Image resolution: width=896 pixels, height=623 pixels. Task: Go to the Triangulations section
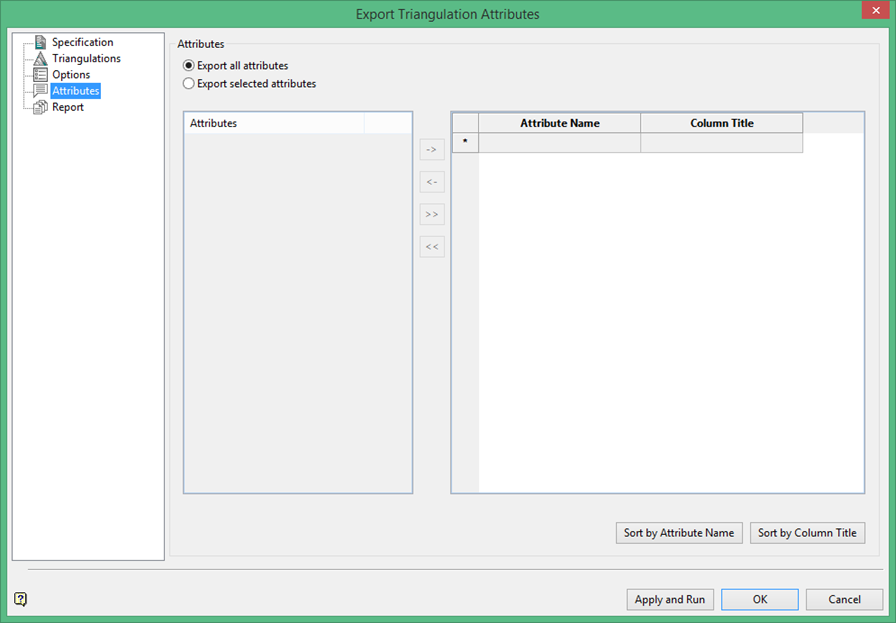click(86, 58)
